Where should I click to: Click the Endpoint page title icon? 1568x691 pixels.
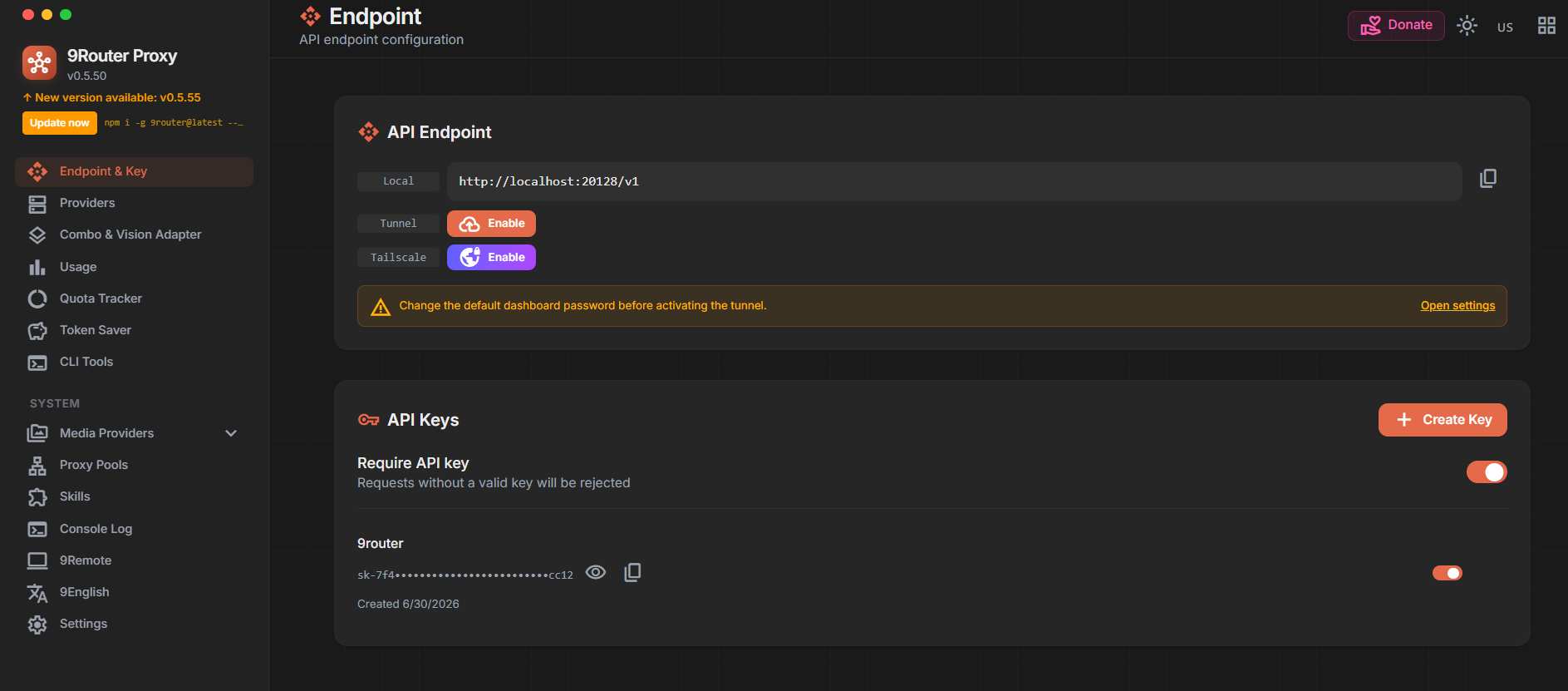coord(311,17)
